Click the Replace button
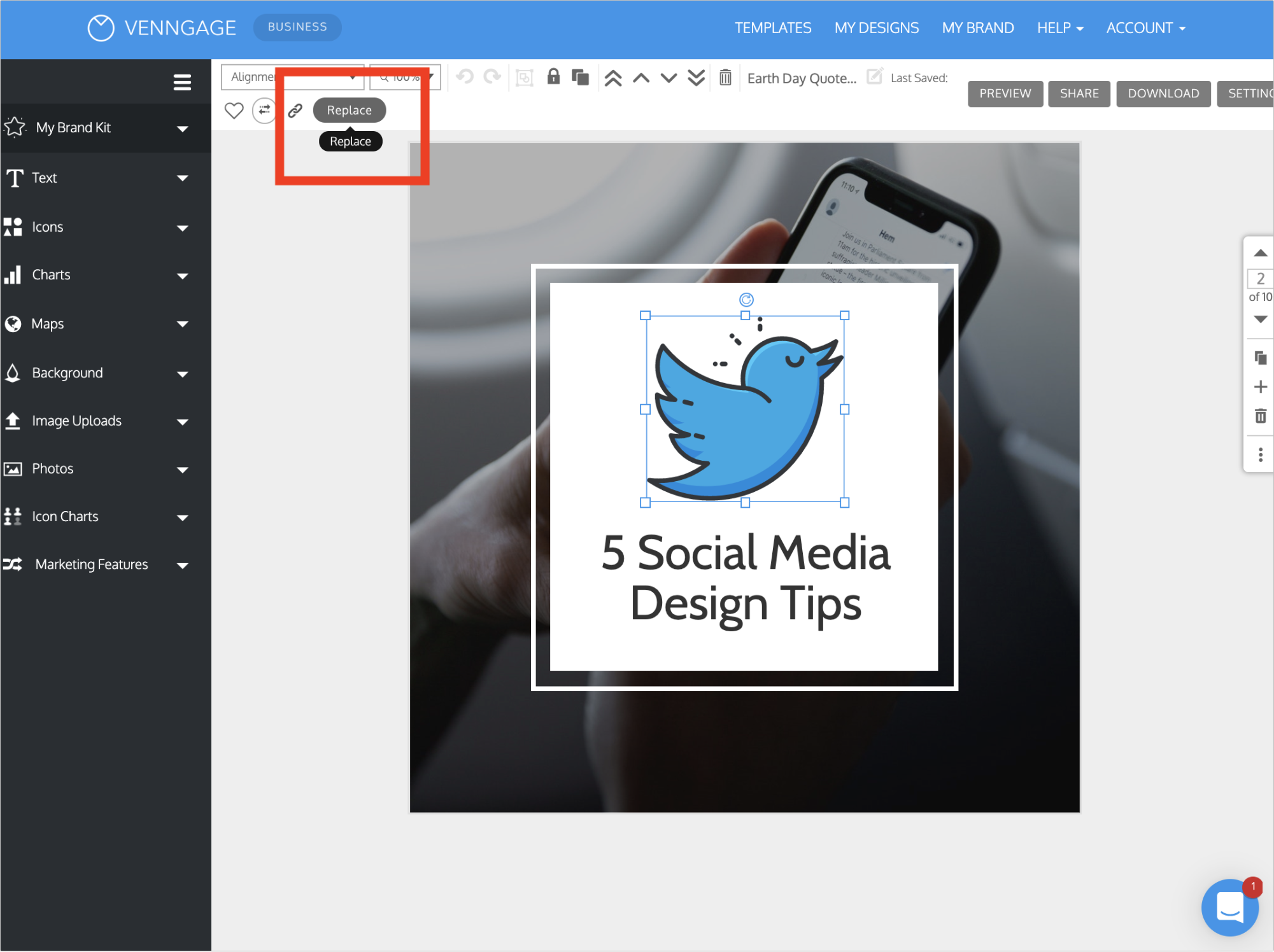The width and height of the screenshot is (1274, 952). (x=349, y=110)
